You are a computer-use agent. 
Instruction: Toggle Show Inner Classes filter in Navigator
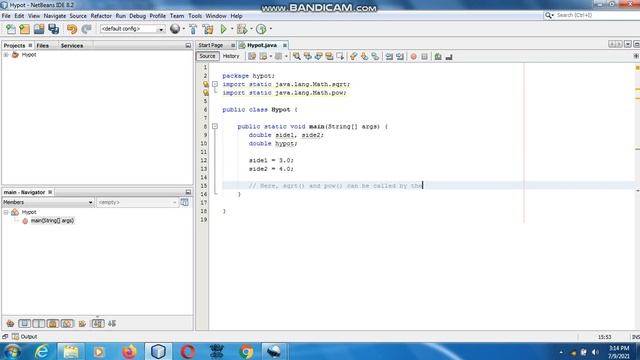pyautogui.click(x=67, y=324)
